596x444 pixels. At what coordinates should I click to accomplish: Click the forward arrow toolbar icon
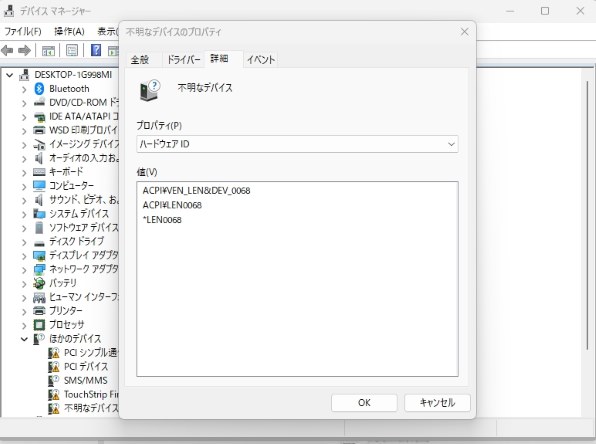coord(24,50)
